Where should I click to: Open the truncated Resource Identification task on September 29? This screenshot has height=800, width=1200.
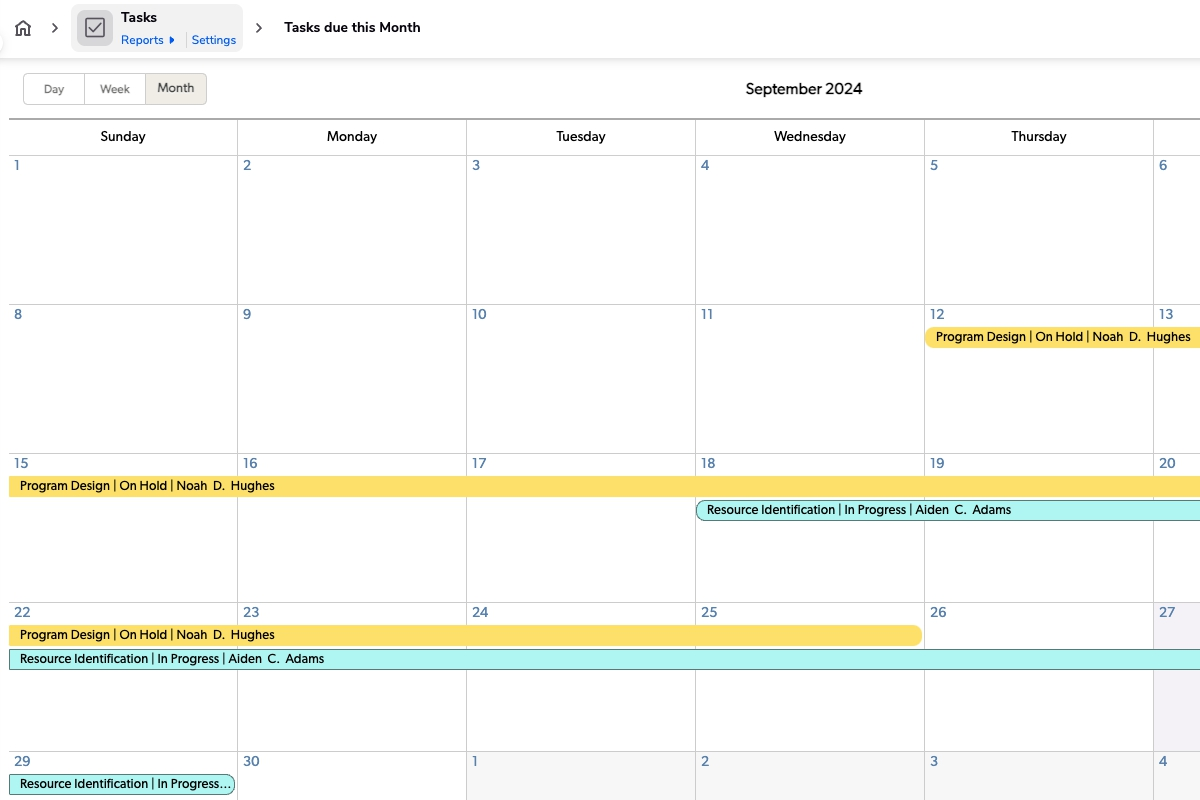click(x=122, y=784)
